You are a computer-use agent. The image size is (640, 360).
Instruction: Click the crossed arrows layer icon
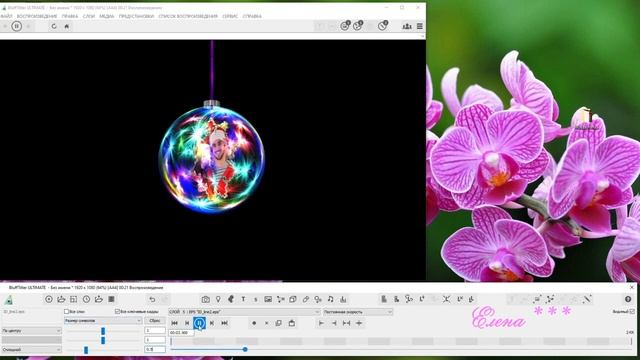(447, 299)
